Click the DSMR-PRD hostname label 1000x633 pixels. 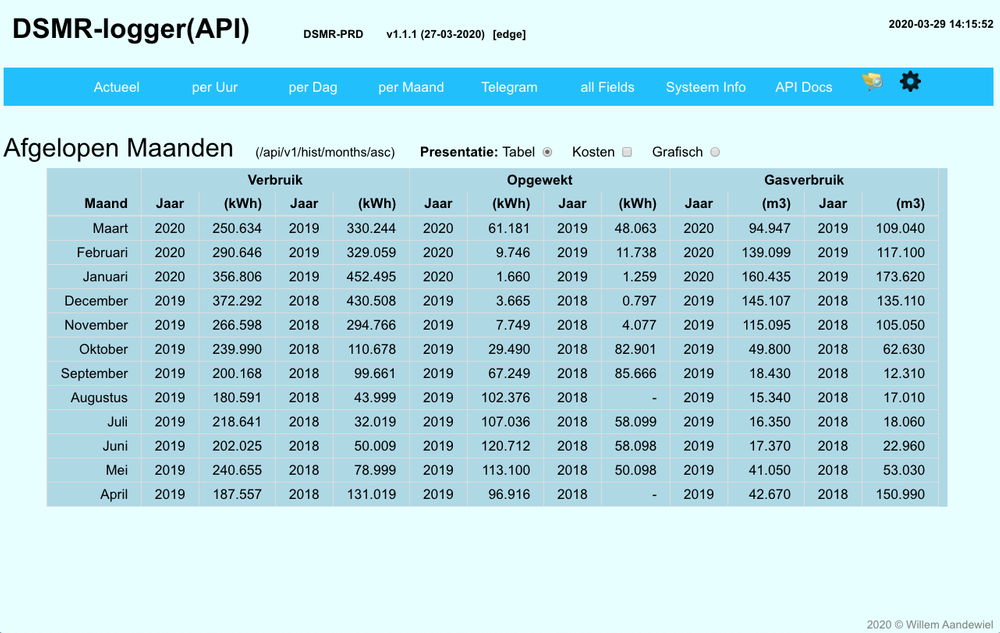pyautogui.click(x=333, y=34)
